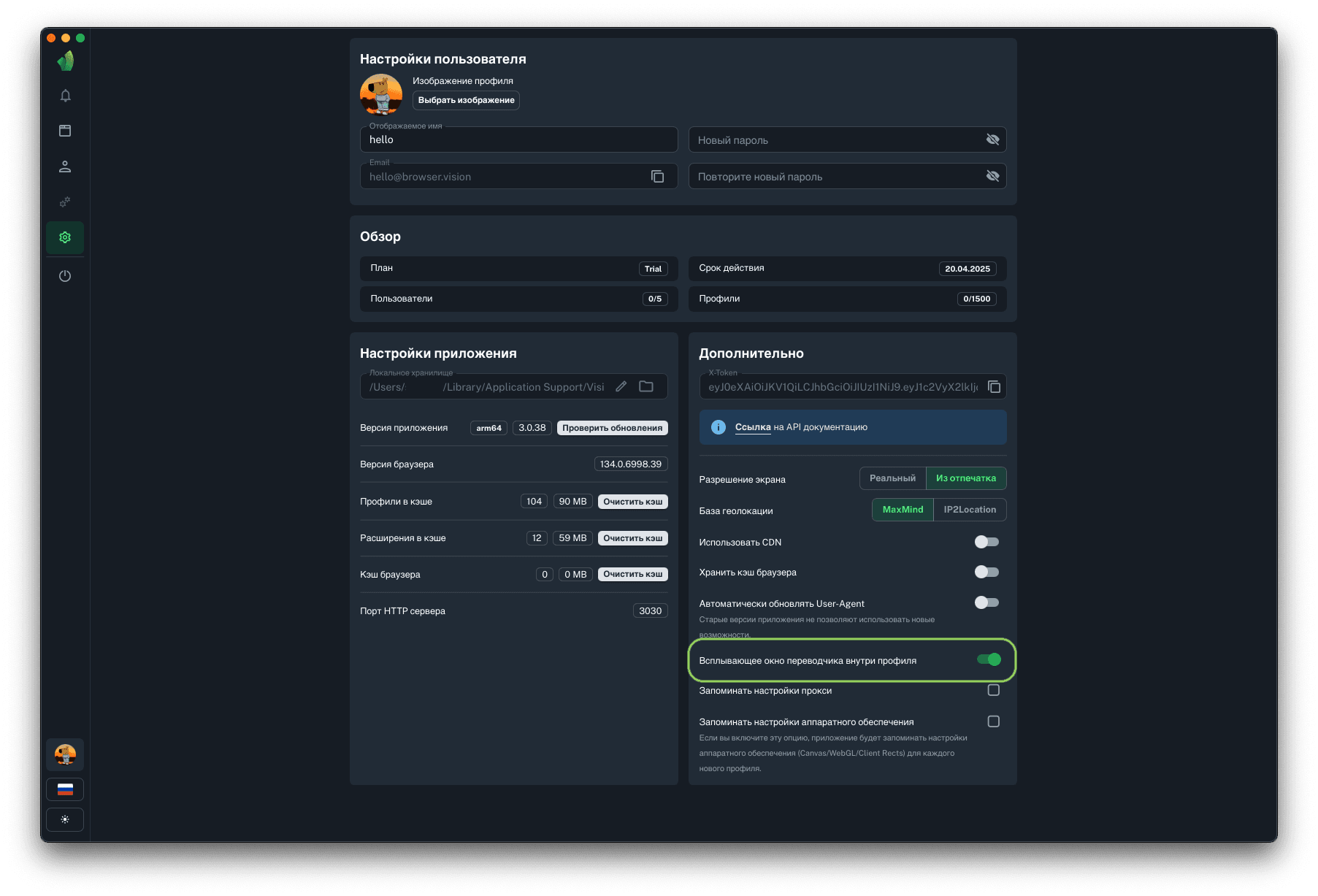Click the power logout icon
The width and height of the screenshot is (1318, 896).
point(65,276)
